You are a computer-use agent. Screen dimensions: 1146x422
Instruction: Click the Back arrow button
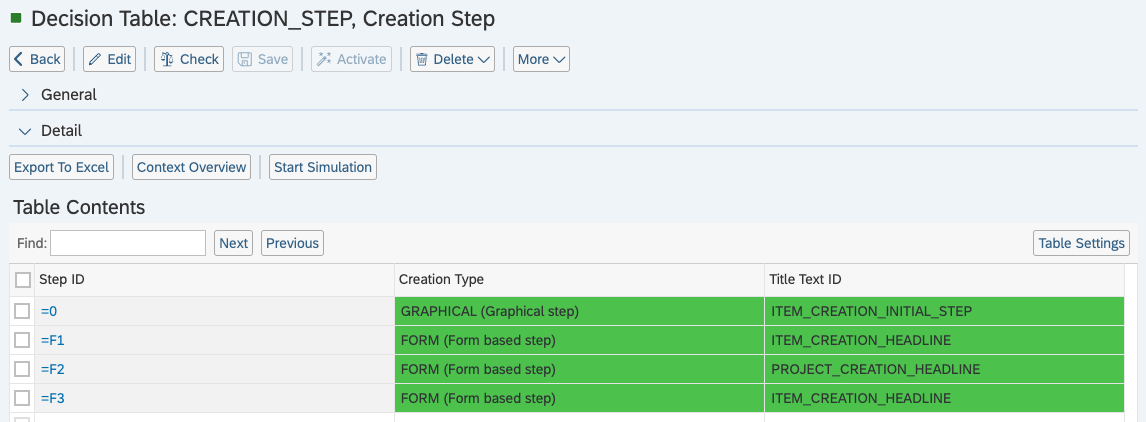[37, 59]
